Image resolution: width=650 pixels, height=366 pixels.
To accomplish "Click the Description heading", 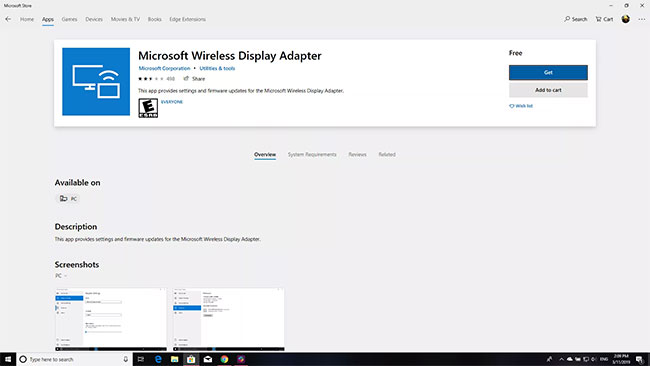I will pyautogui.click(x=76, y=227).
